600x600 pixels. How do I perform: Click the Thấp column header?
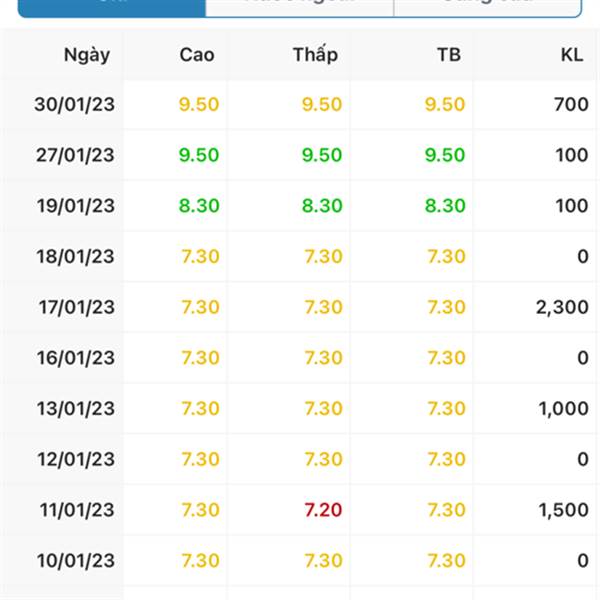(x=315, y=54)
